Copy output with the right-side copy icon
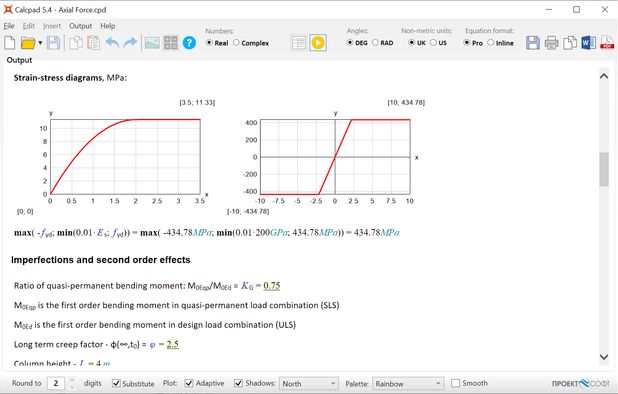The width and height of the screenshot is (618, 394). pyautogui.click(x=570, y=43)
